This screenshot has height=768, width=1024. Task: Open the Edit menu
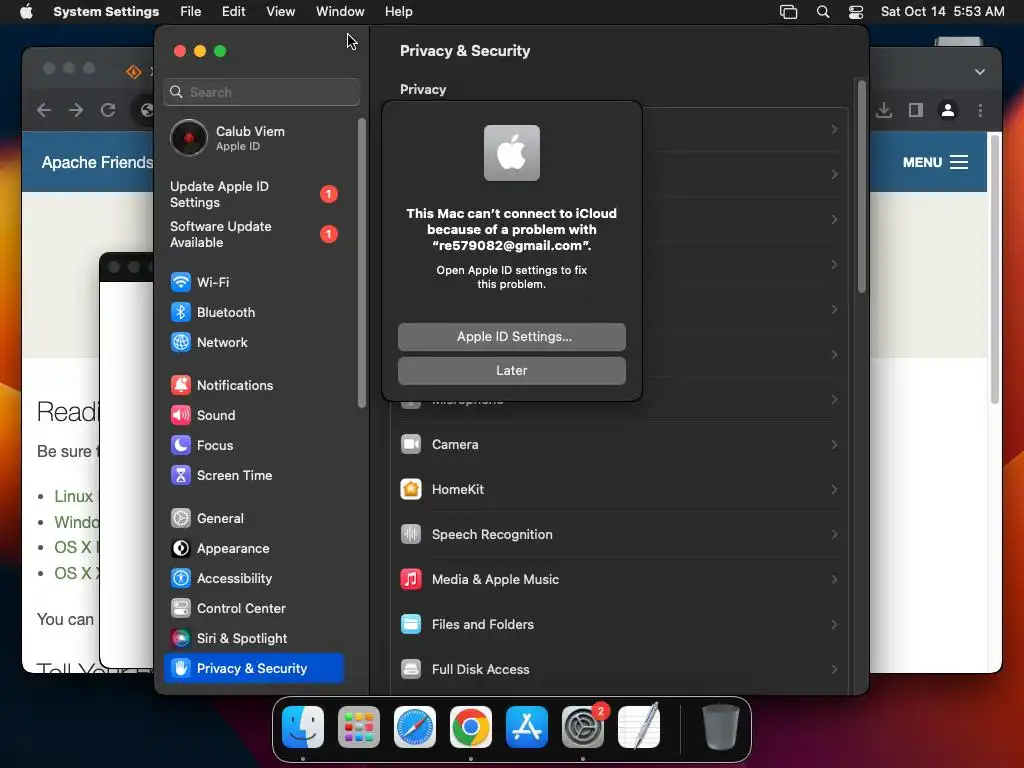pyautogui.click(x=233, y=12)
